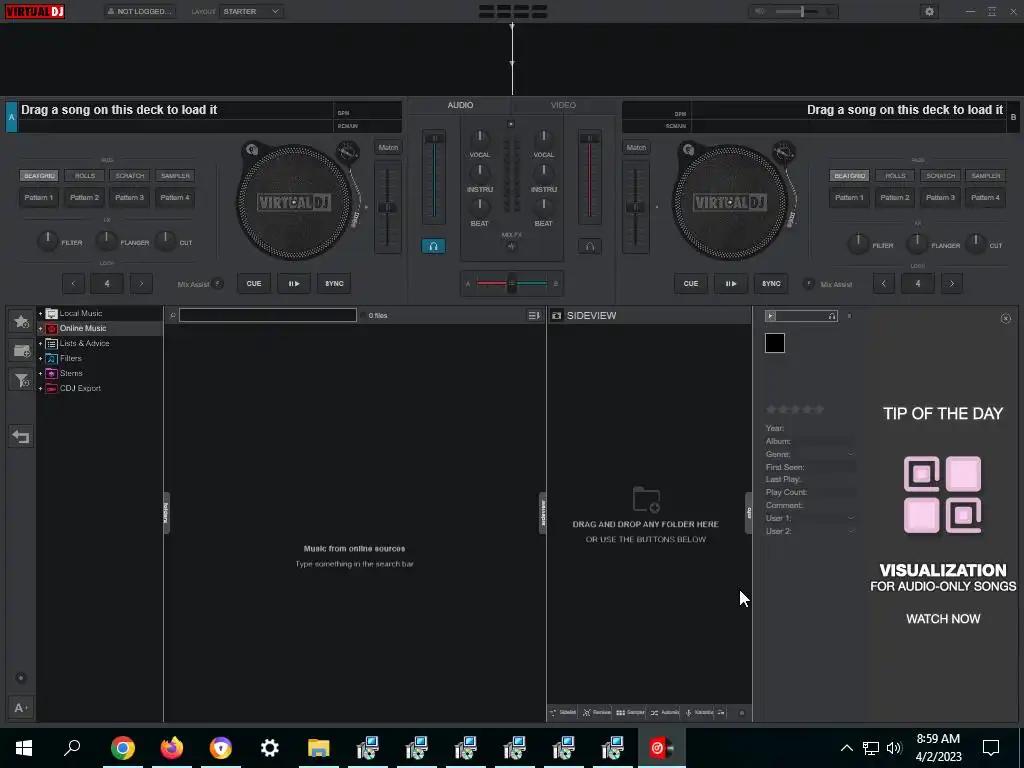Add a filter folder with funnel icon

[21, 380]
